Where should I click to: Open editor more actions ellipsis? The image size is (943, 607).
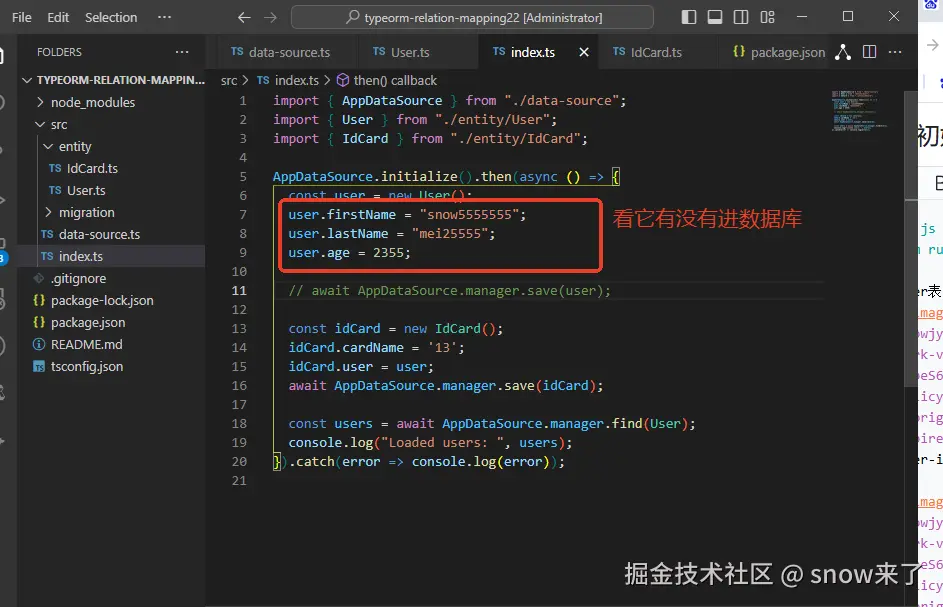(895, 52)
